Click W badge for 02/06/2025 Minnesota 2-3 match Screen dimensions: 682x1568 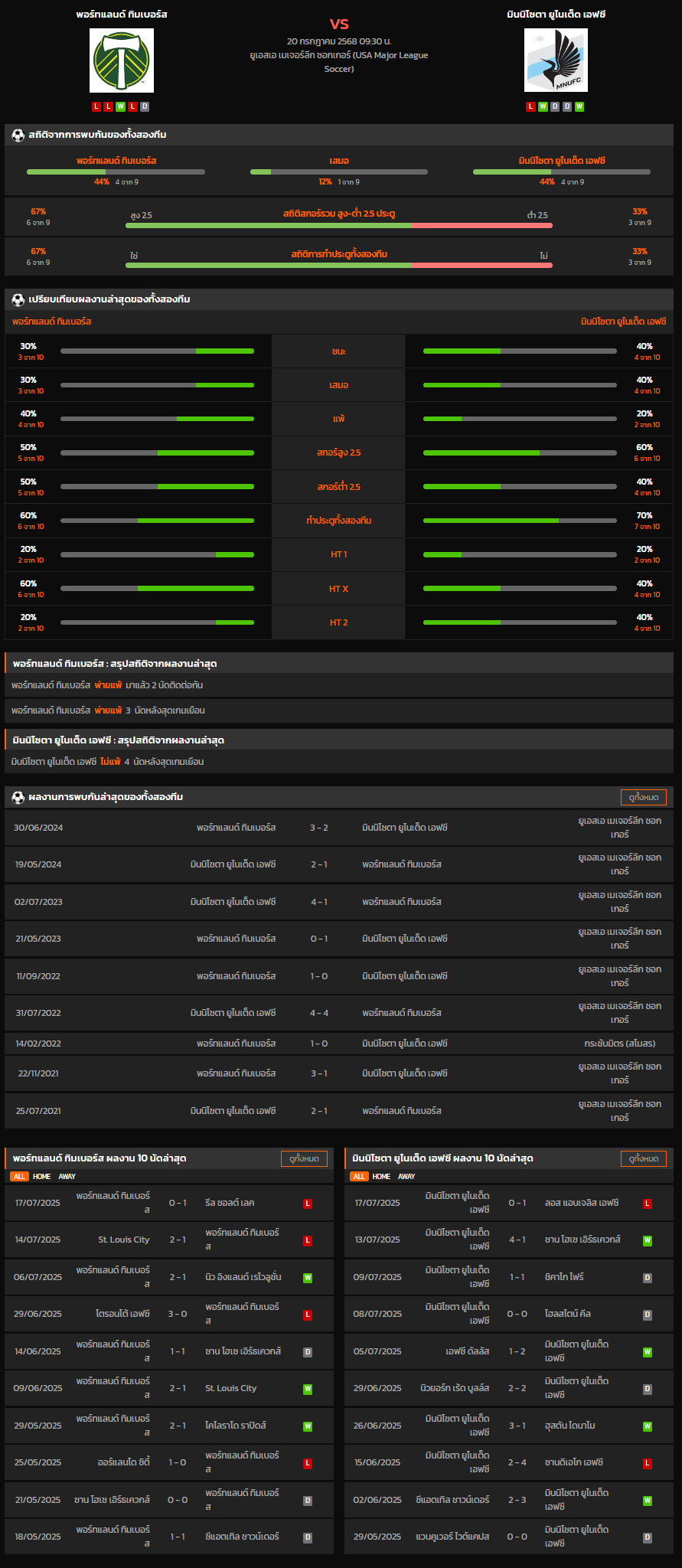click(x=648, y=1501)
